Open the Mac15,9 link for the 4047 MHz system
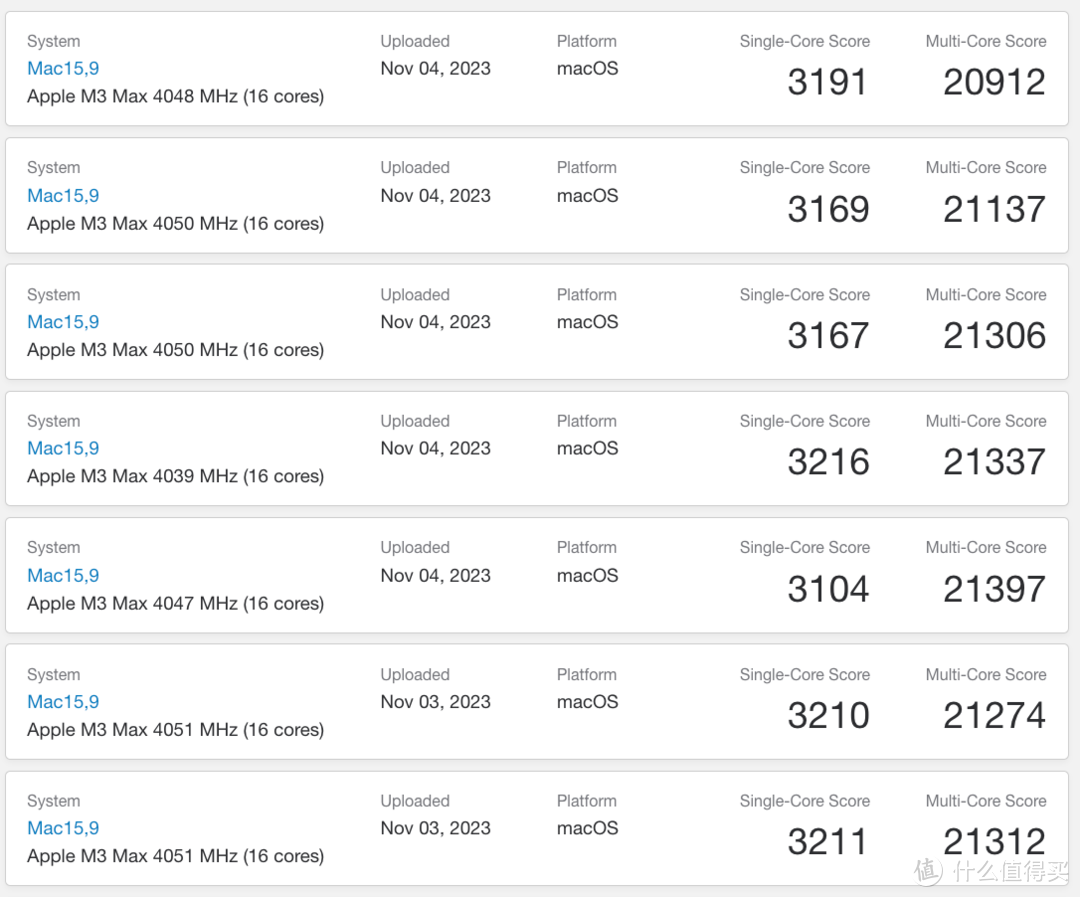Image resolution: width=1080 pixels, height=897 pixels. (x=63, y=575)
